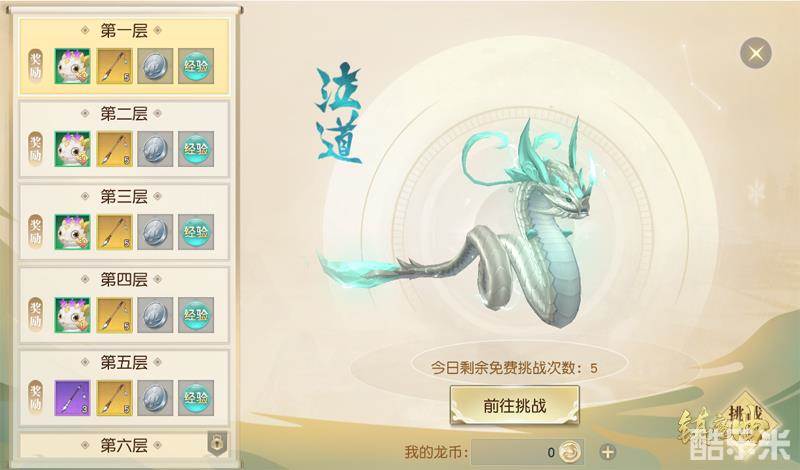Image resolution: width=800 pixels, height=470 pixels.
Task: Click the gold dragon coin icon
Action: 569,452
